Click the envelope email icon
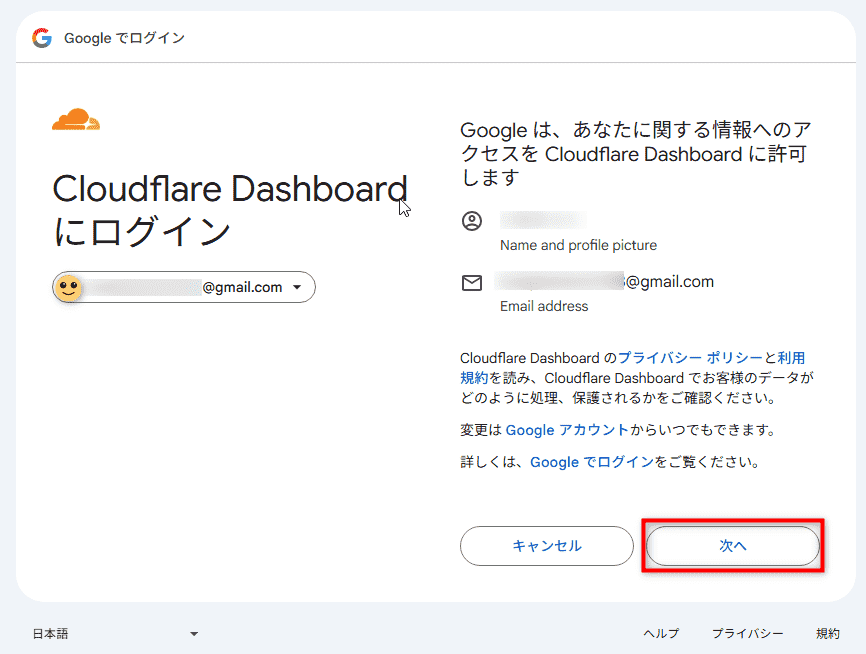 (x=472, y=283)
